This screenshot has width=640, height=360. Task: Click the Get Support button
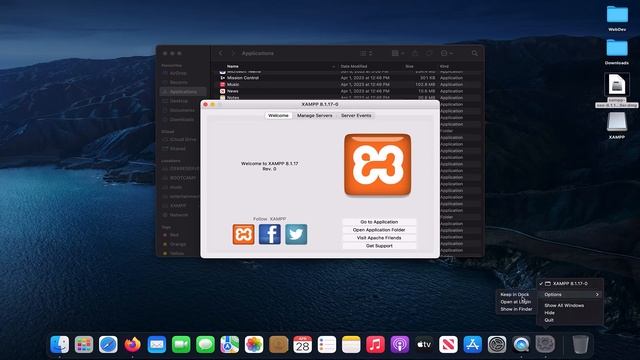point(379,246)
